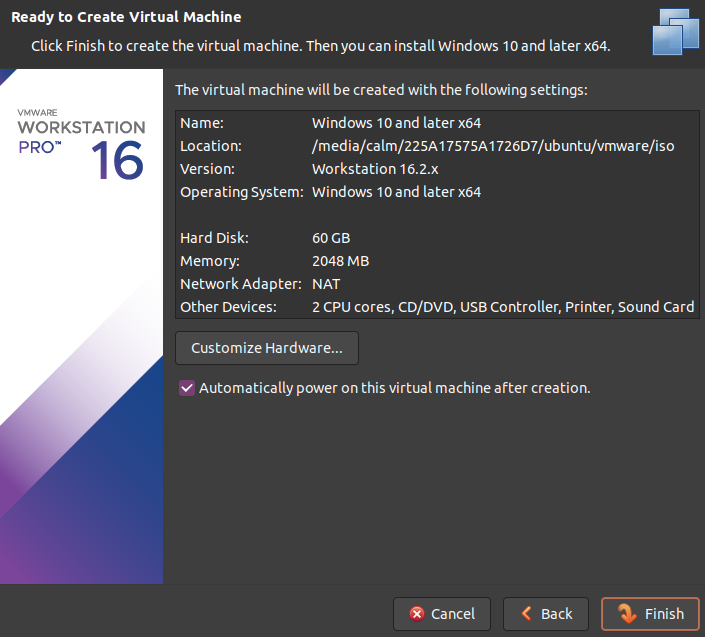Select the Memory value 2048 MB
Image resolution: width=705 pixels, height=637 pixels.
pyautogui.click(x=340, y=261)
